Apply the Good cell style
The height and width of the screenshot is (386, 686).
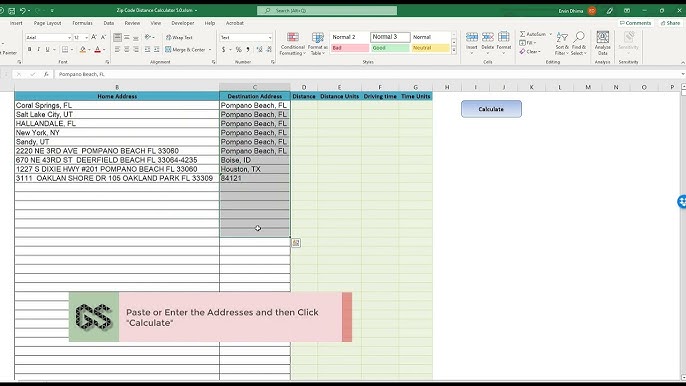point(390,48)
